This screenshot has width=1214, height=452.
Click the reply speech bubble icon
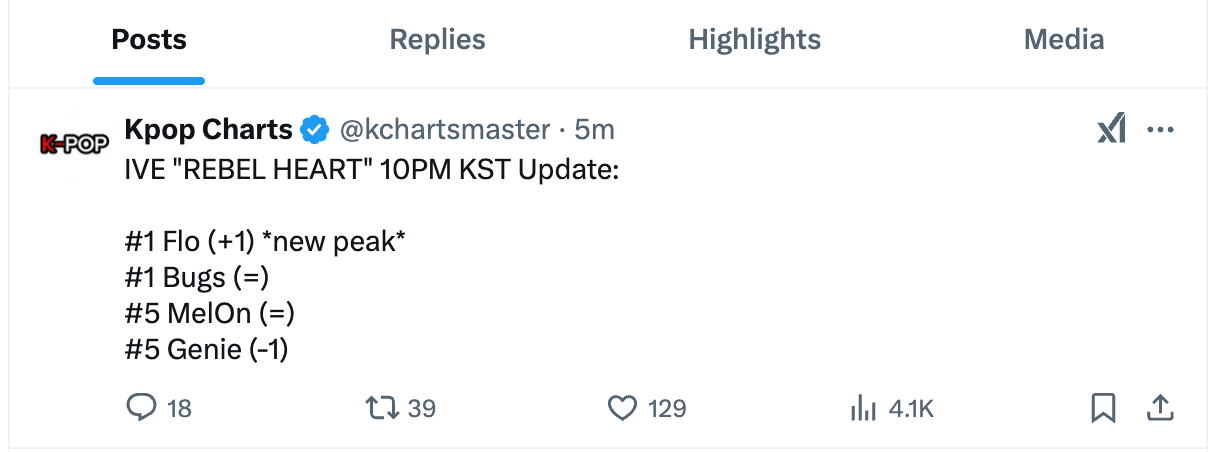(x=141, y=408)
